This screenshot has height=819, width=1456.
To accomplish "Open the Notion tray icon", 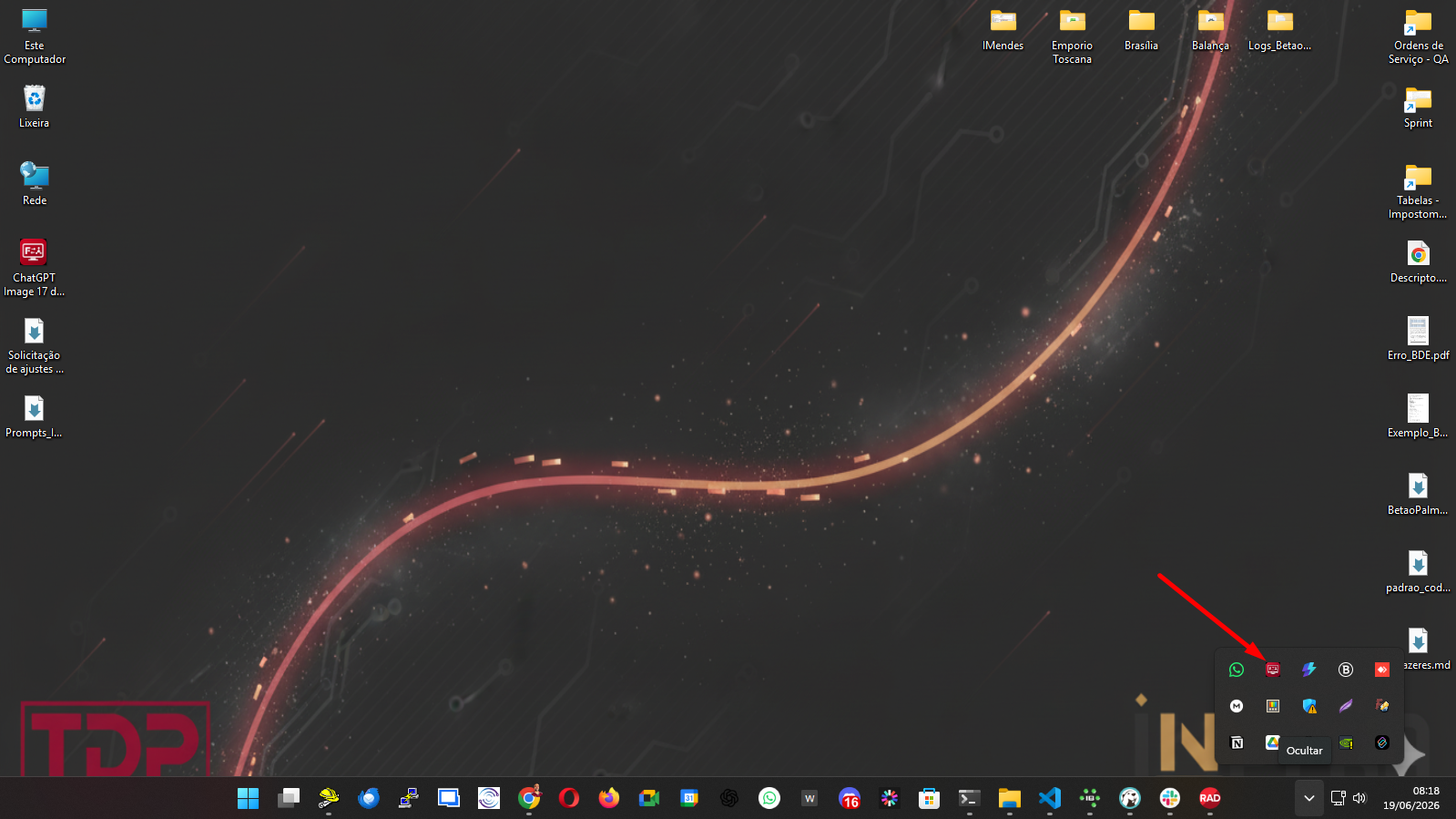I will coord(1237,742).
